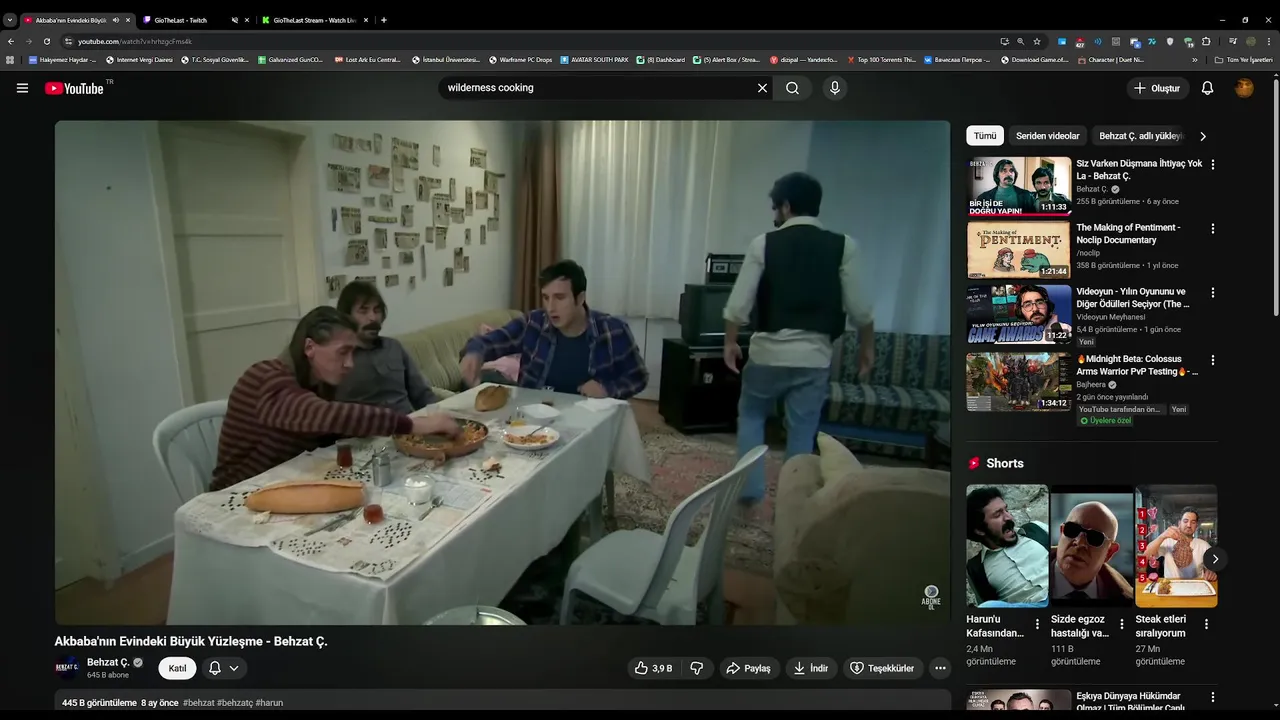Open options for the Videoyun video
Screen dimensions: 1280x720
pos(1213,293)
